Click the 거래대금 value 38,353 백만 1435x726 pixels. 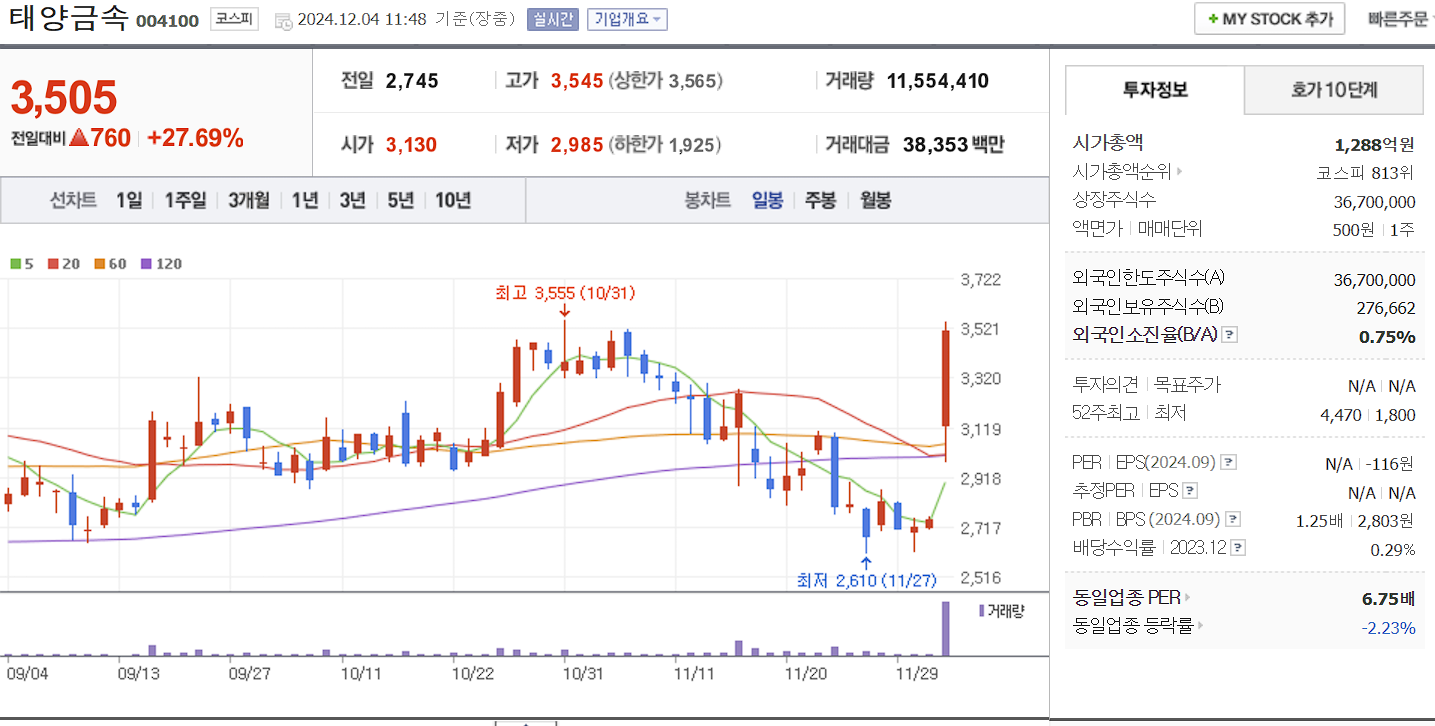pyautogui.click(x=953, y=144)
